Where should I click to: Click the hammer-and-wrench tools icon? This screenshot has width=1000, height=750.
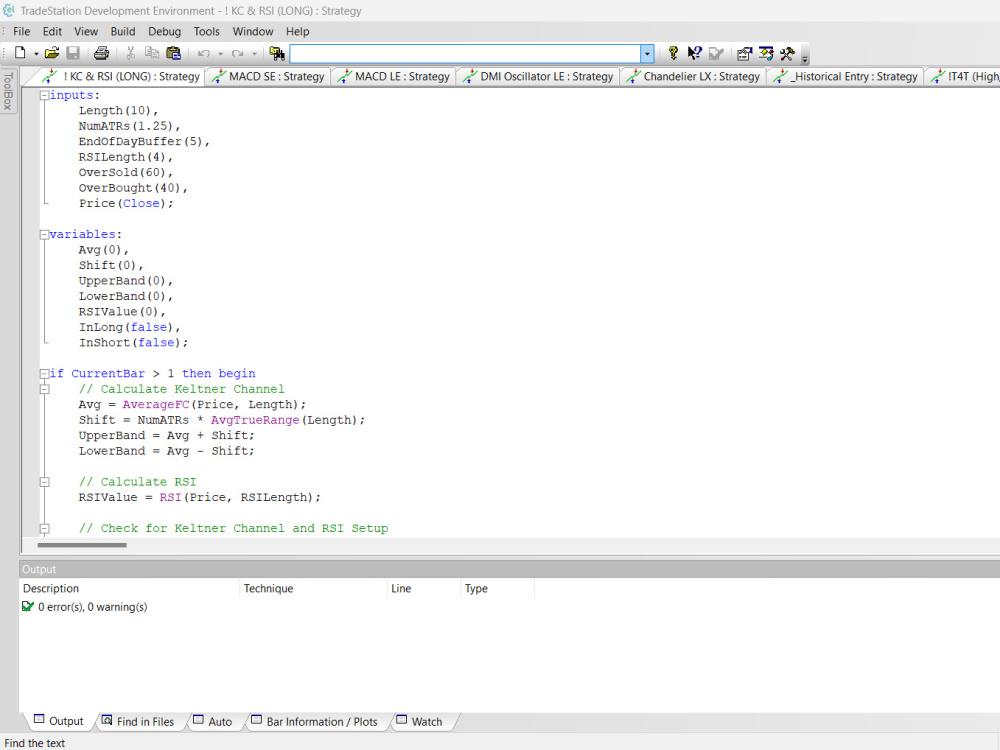786,53
